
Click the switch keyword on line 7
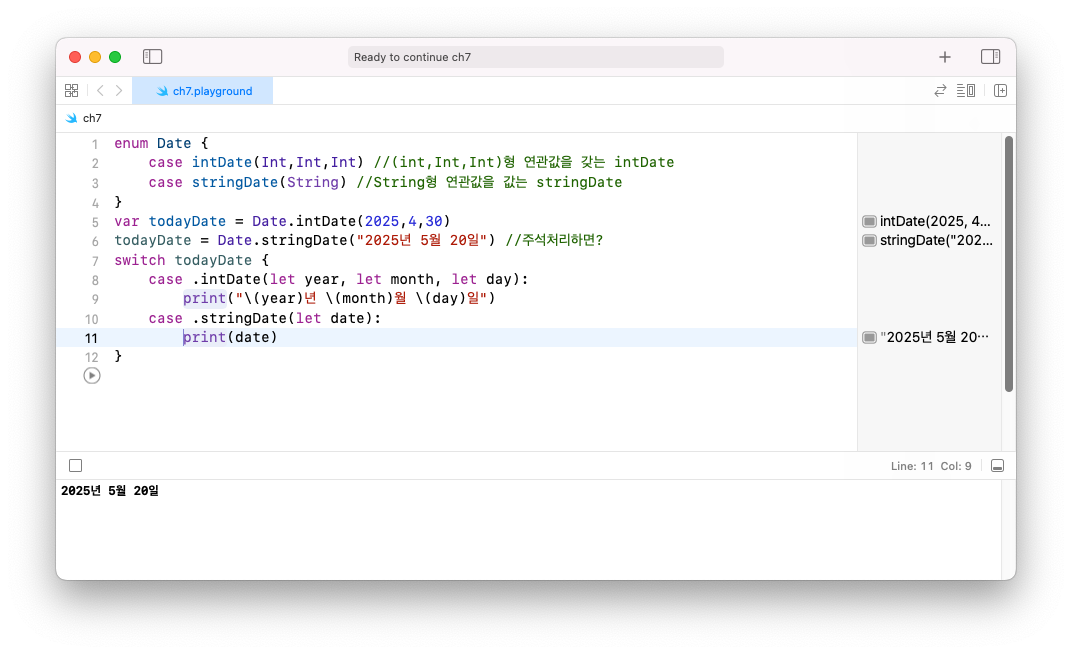pyautogui.click(x=139, y=260)
